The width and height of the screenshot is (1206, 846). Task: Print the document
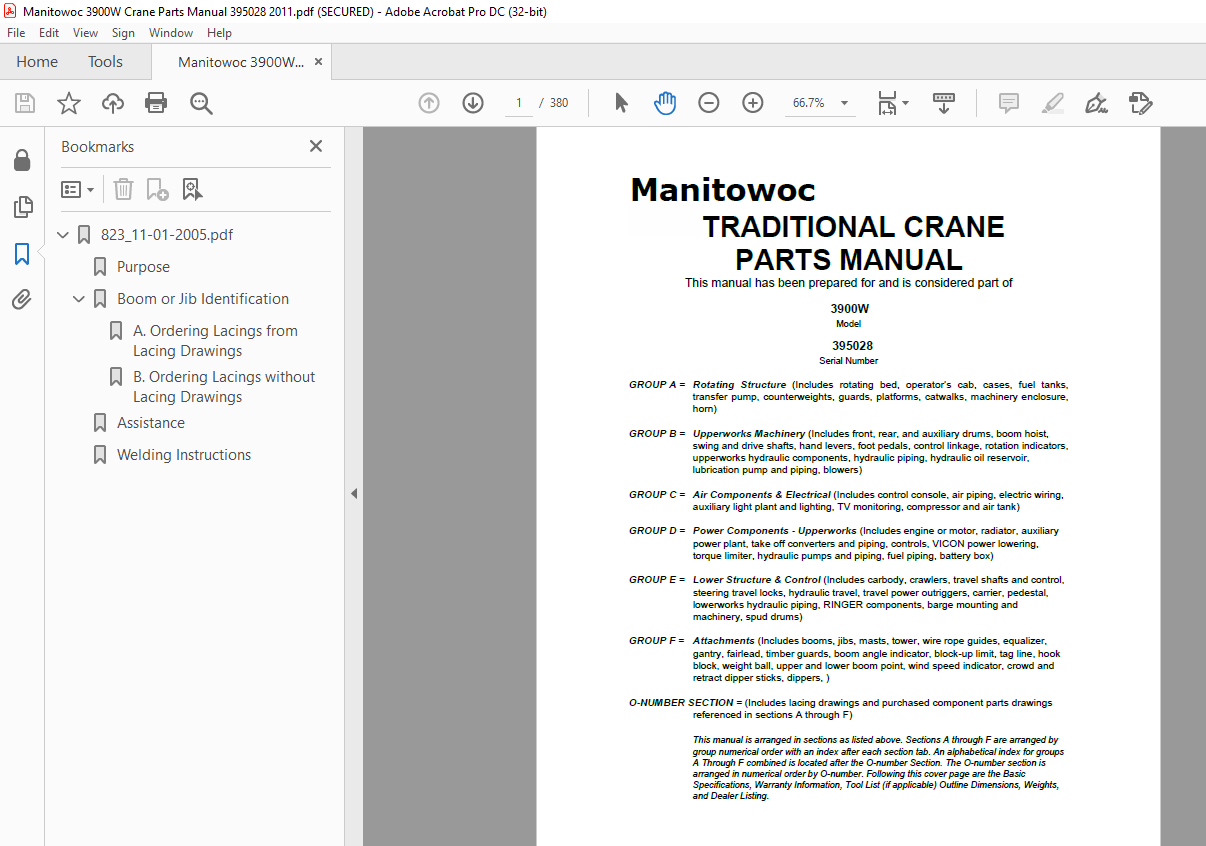click(x=156, y=103)
